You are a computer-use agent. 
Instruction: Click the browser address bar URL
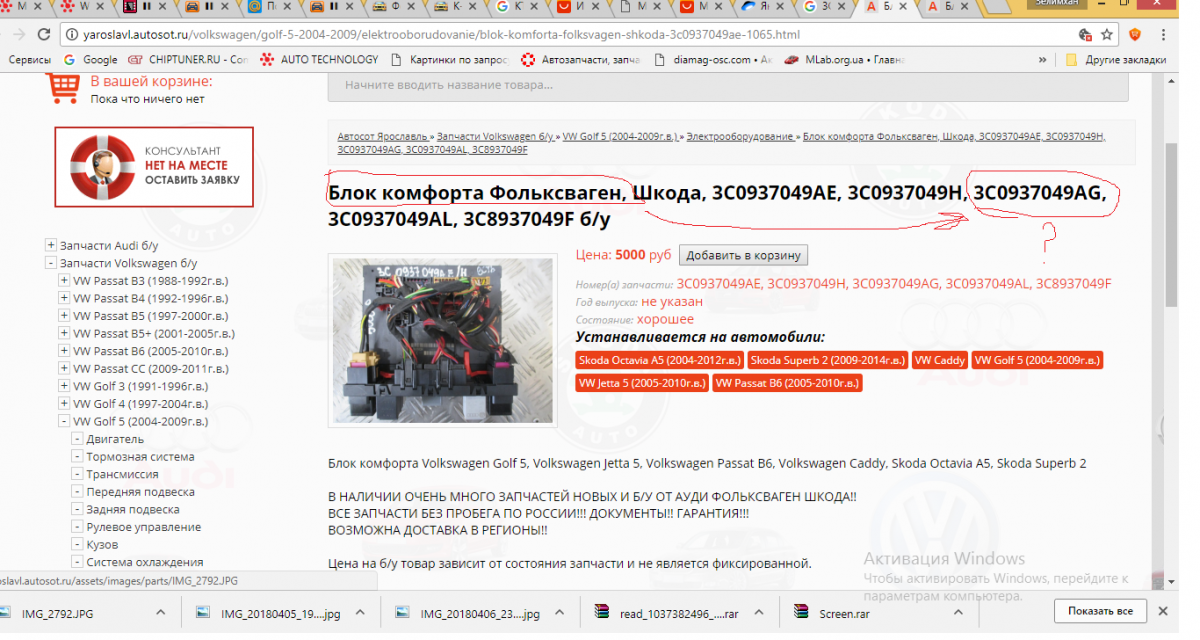(440, 35)
